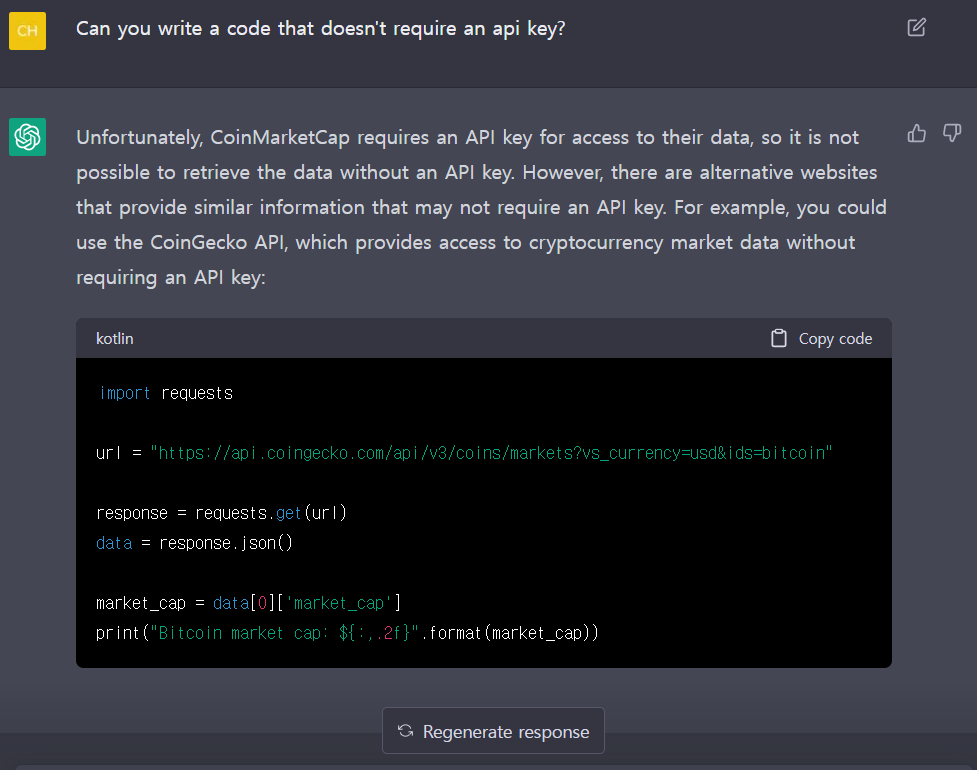This screenshot has height=770, width=977.
Task: Click the 'response = requests.get(url)' line
Action: pyautogui.click(x=221, y=513)
